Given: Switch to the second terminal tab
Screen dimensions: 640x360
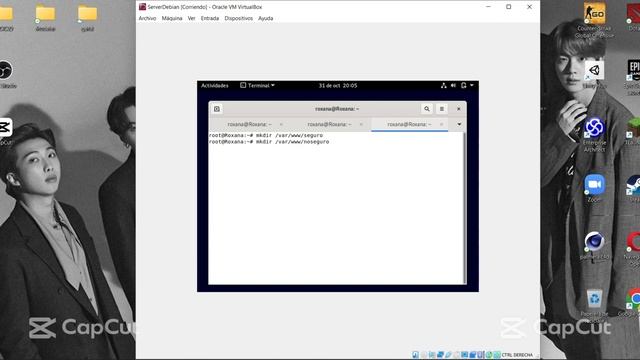Looking at the screenshot, I should pyautogui.click(x=329, y=124).
